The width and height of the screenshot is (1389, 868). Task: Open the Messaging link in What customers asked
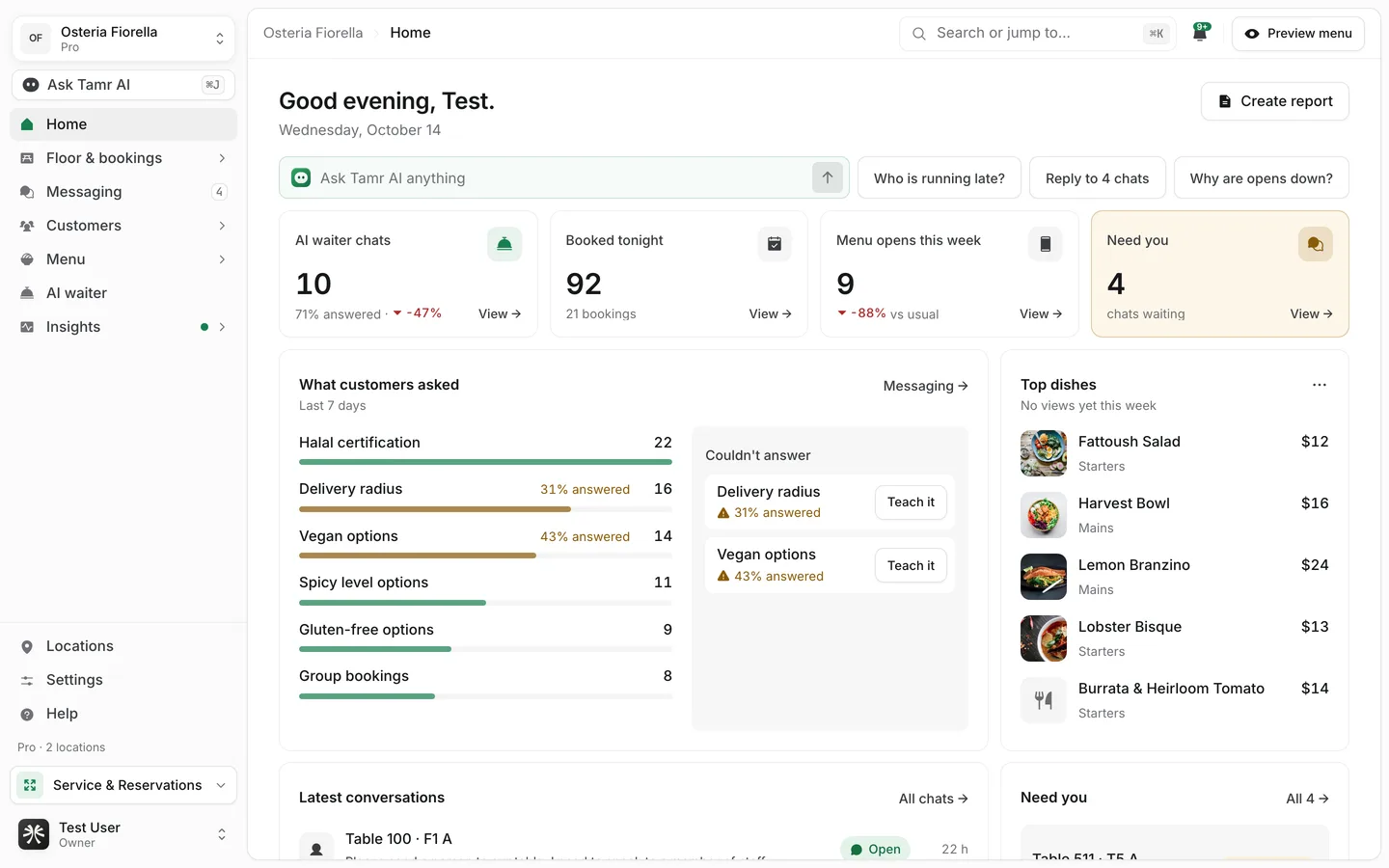pyautogui.click(x=926, y=386)
